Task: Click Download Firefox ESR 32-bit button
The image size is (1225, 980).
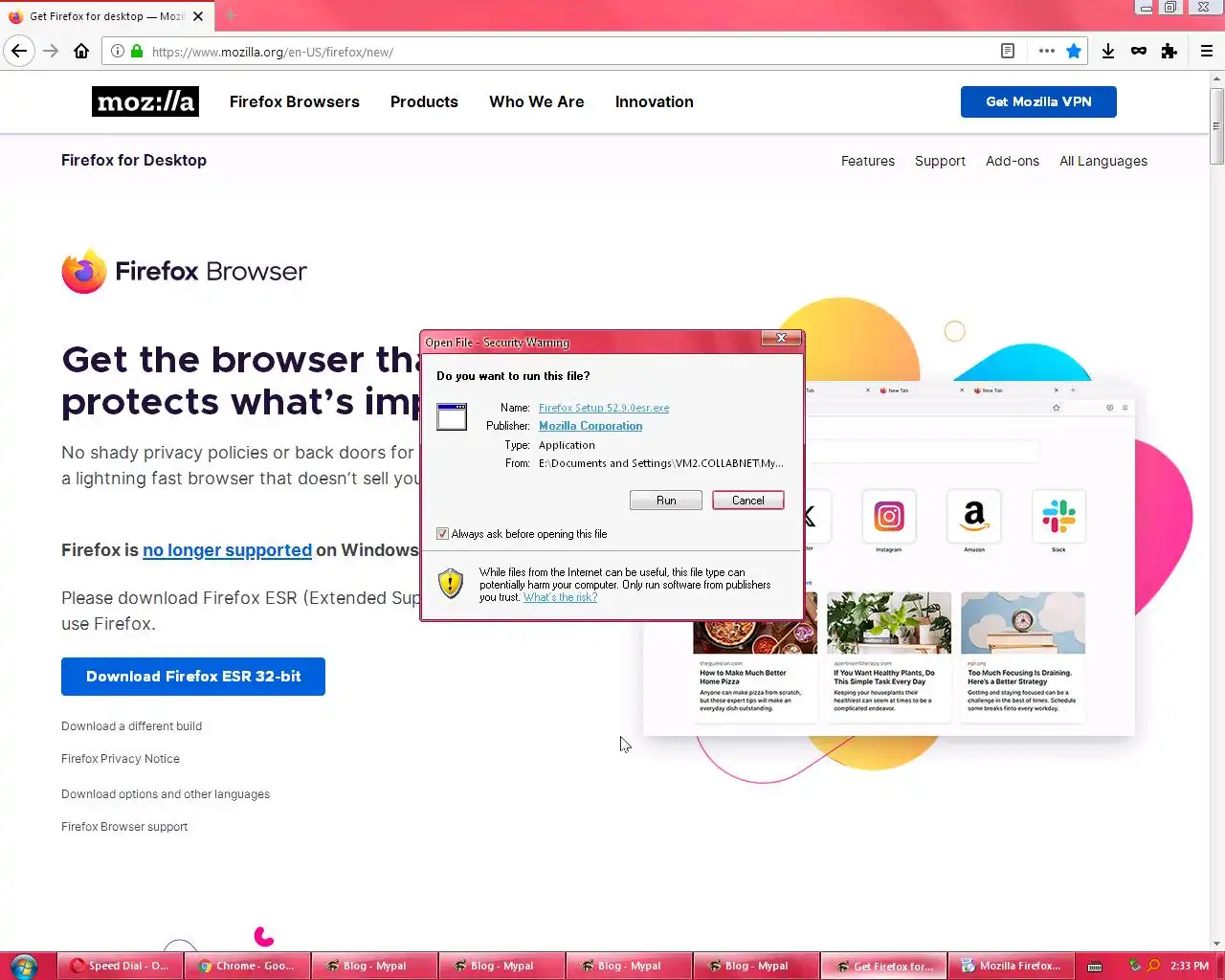Action: click(193, 677)
